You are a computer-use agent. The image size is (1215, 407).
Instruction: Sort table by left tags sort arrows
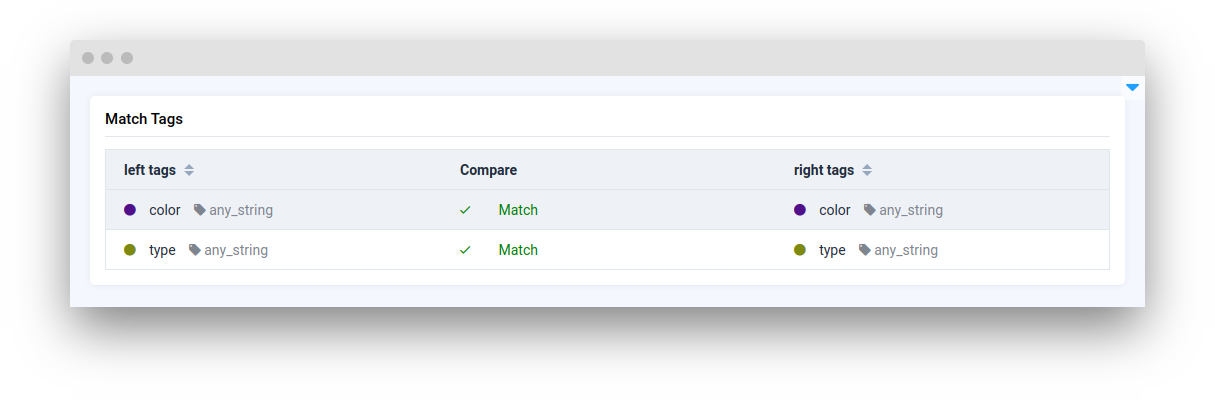click(x=189, y=170)
